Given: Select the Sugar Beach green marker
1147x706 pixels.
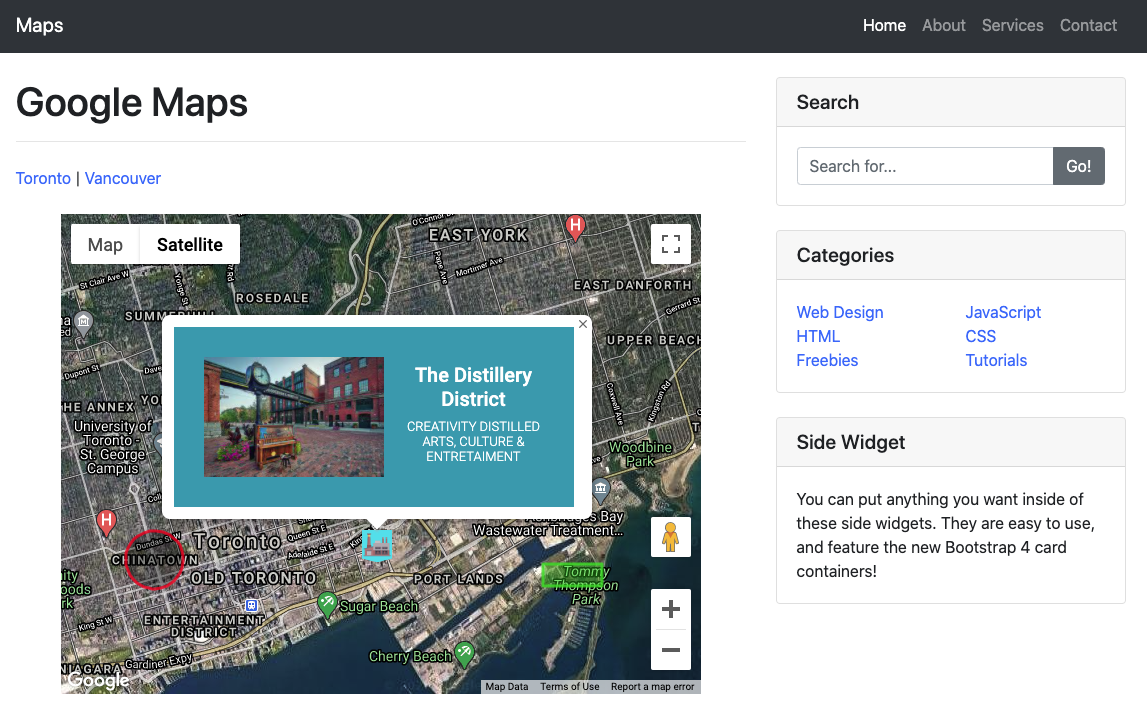Looking at the screenshot, I should click(327, 603).
